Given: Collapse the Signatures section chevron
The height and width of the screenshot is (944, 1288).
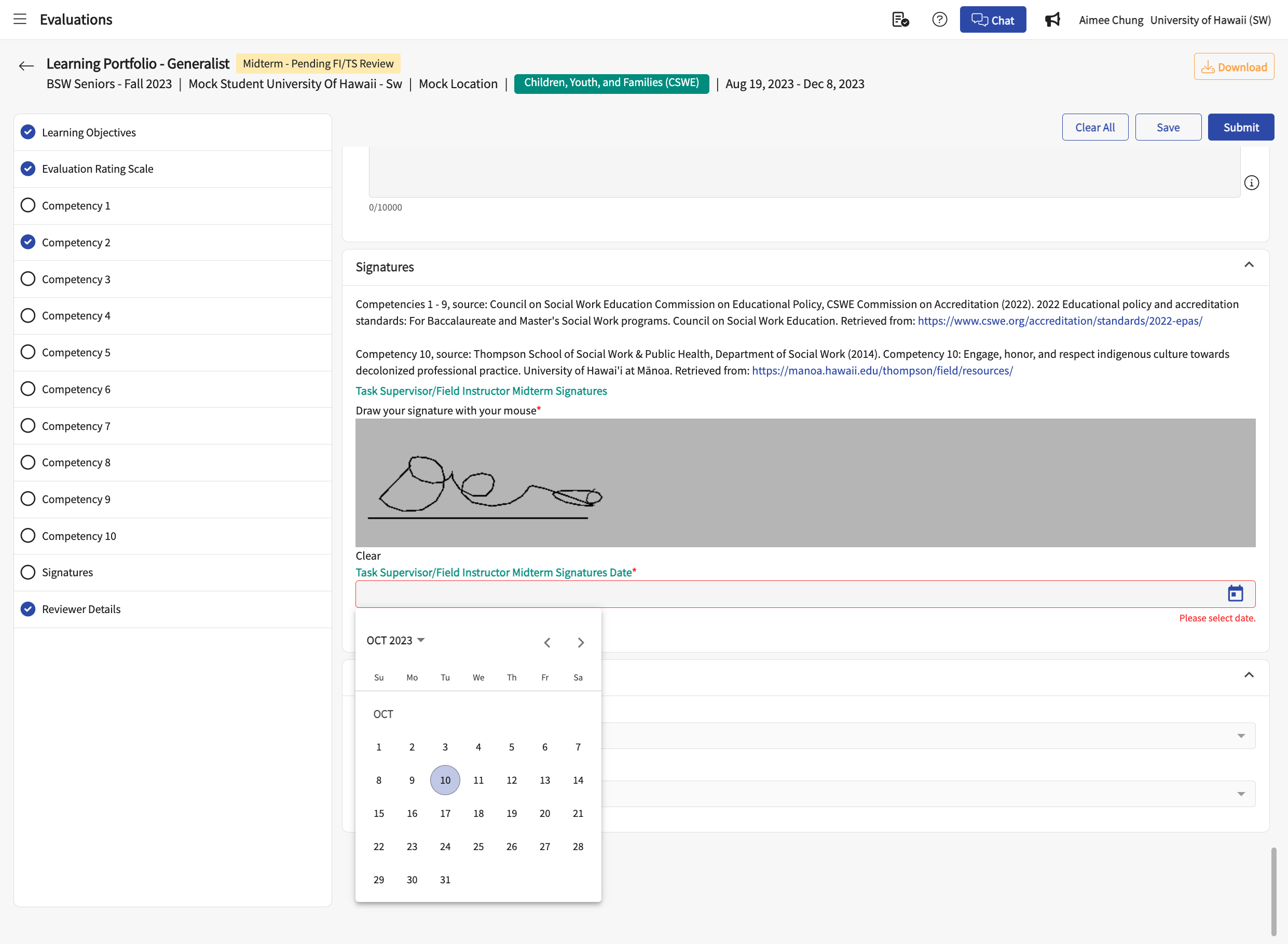Looking at the screenshot, I should pyautogui.click(x=1249, y=265).
